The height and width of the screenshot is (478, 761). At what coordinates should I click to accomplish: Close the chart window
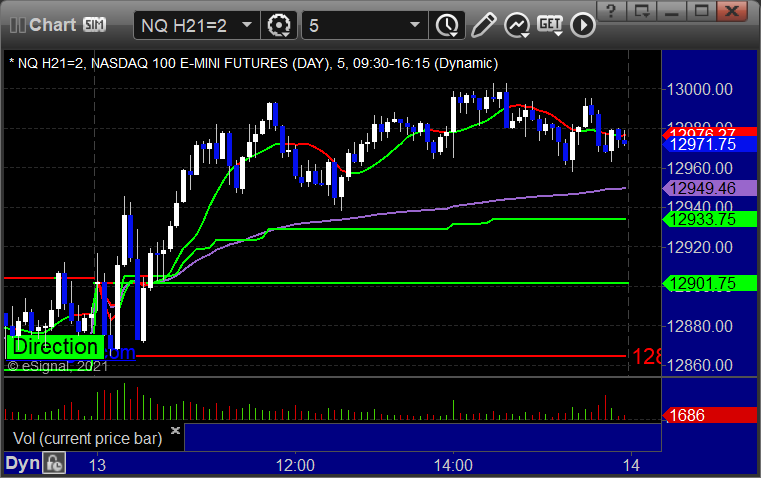click(732, 10)
